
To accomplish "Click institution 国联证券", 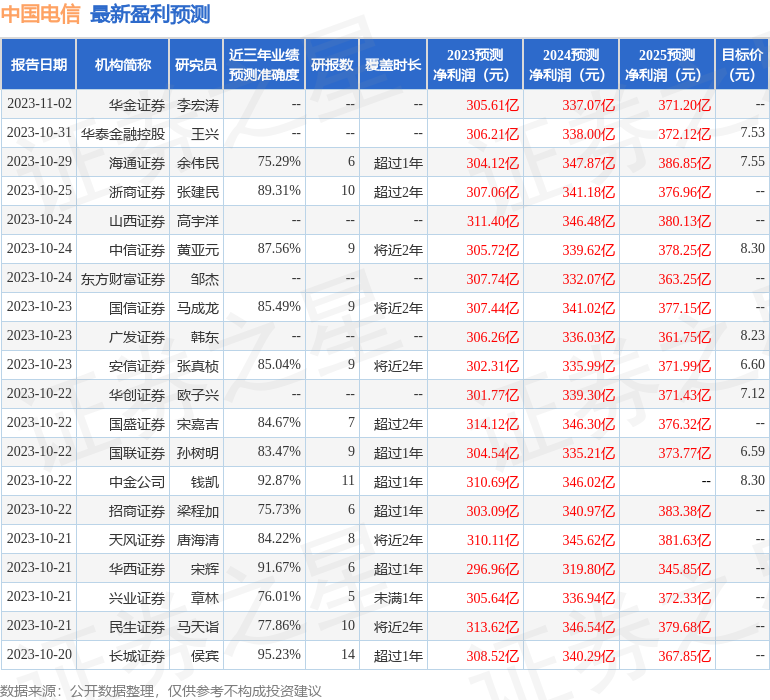I will click(x=137, y=453).
